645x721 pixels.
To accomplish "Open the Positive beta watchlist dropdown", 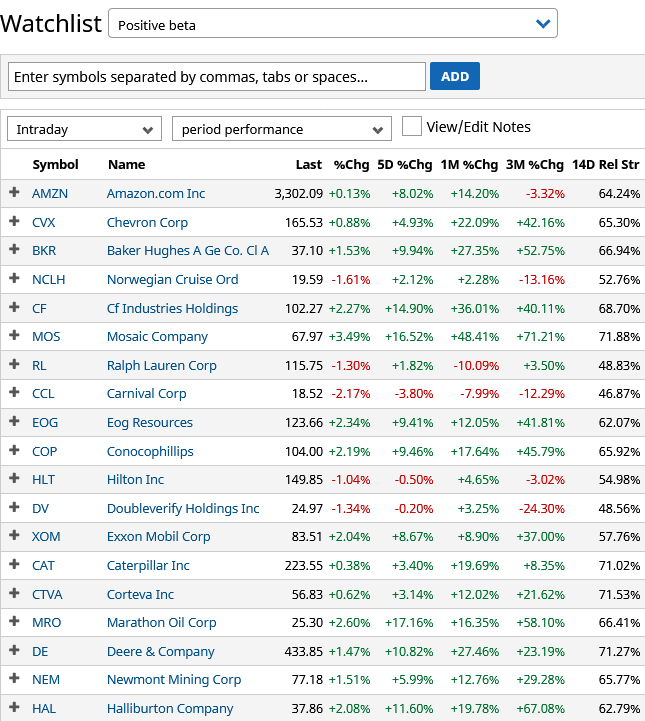I will tap(333, 23).
